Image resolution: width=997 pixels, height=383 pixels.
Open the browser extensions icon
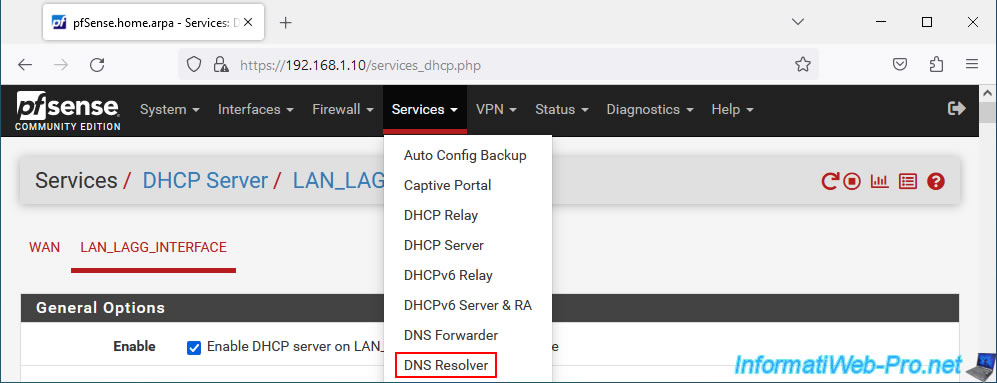(x=936, y=64)
